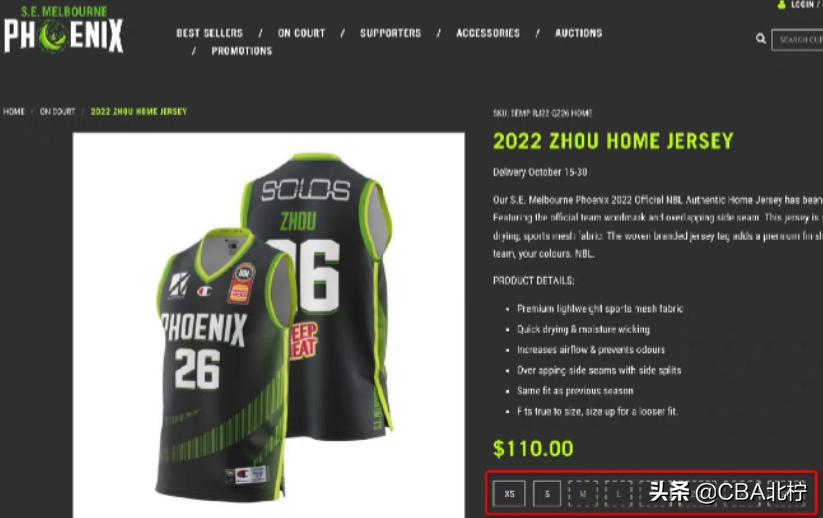Click the 2022 Zhou Home Jersey title

click(x=613, y=141)
